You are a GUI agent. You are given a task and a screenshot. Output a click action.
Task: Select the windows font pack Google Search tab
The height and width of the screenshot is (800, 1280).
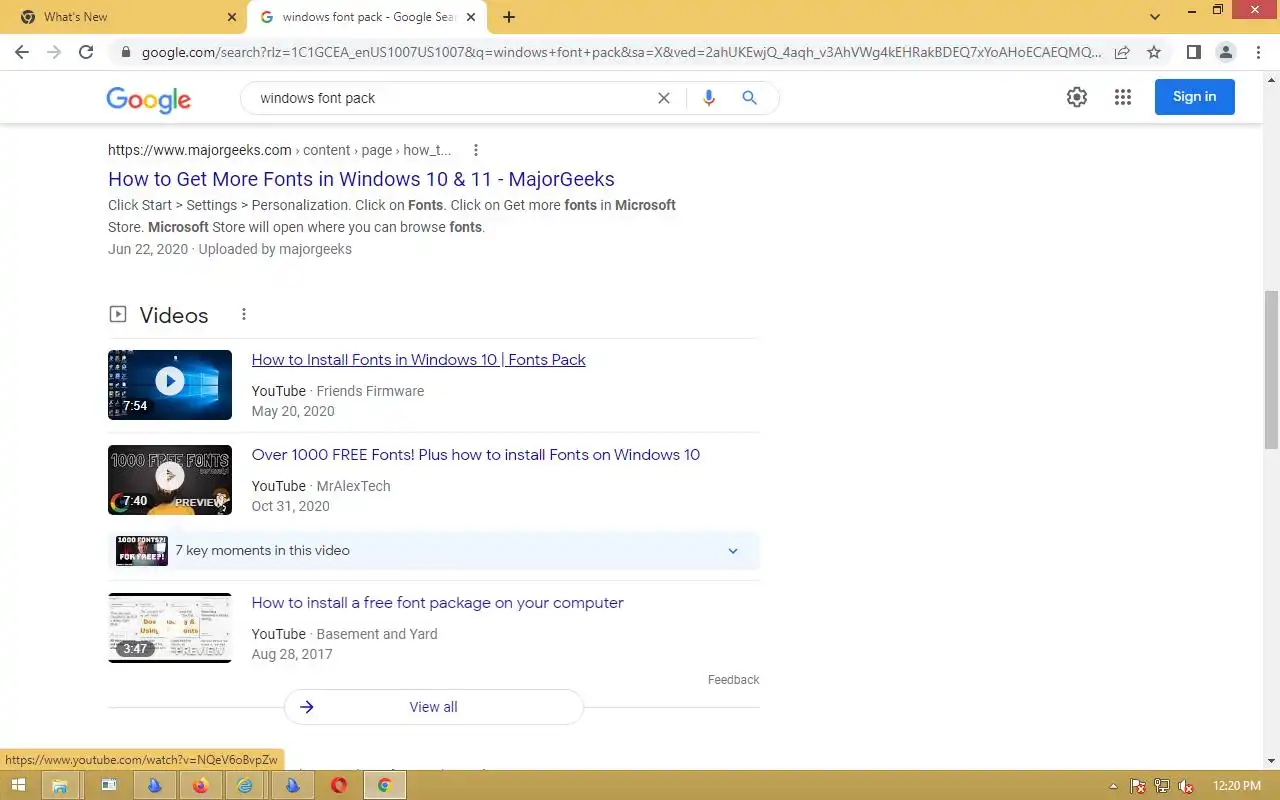click(x=367, y=17)
